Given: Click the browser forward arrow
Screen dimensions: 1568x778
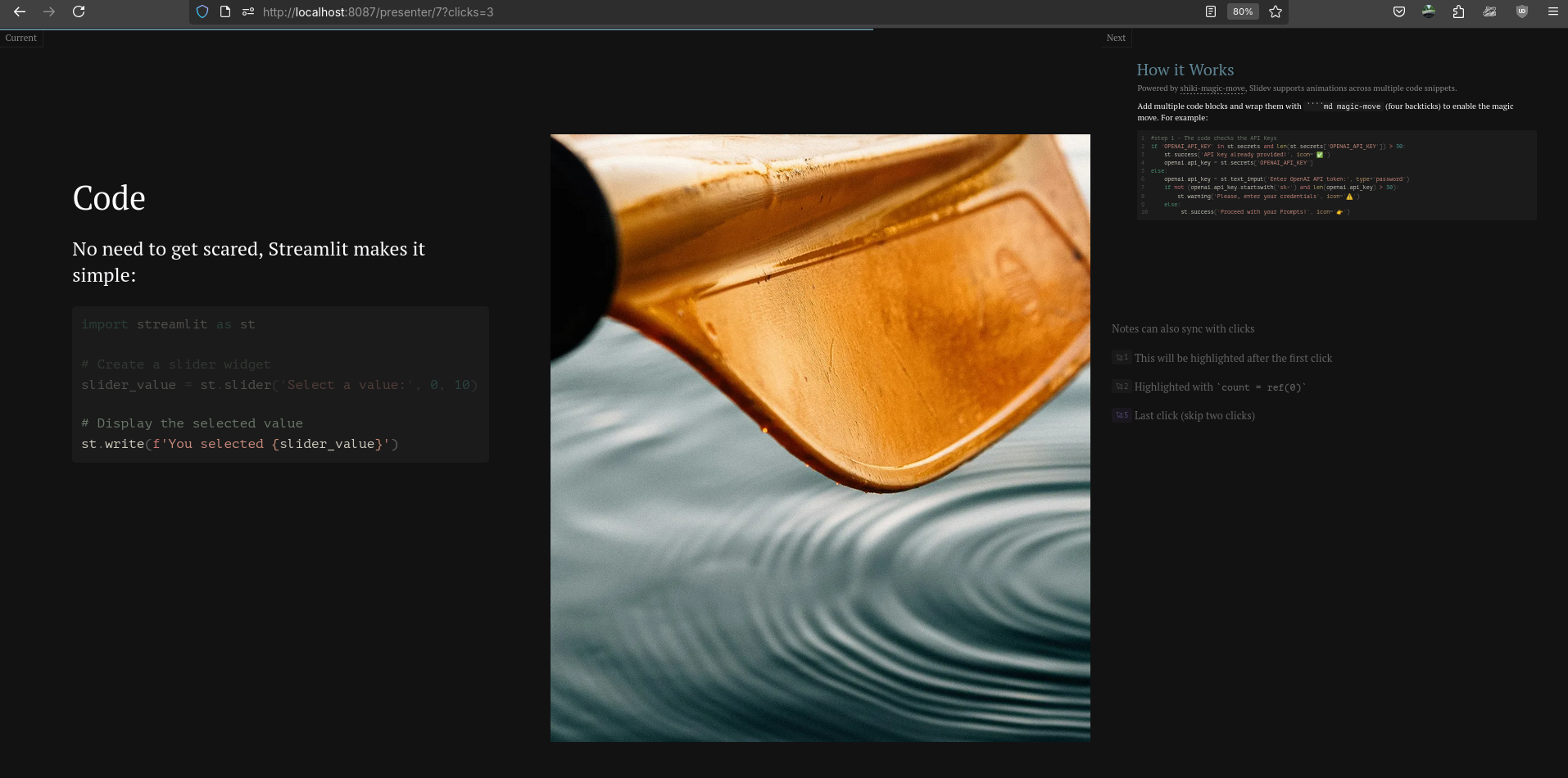Looking at the screenshot, I should pyautogui.click(x=49, y=11).
